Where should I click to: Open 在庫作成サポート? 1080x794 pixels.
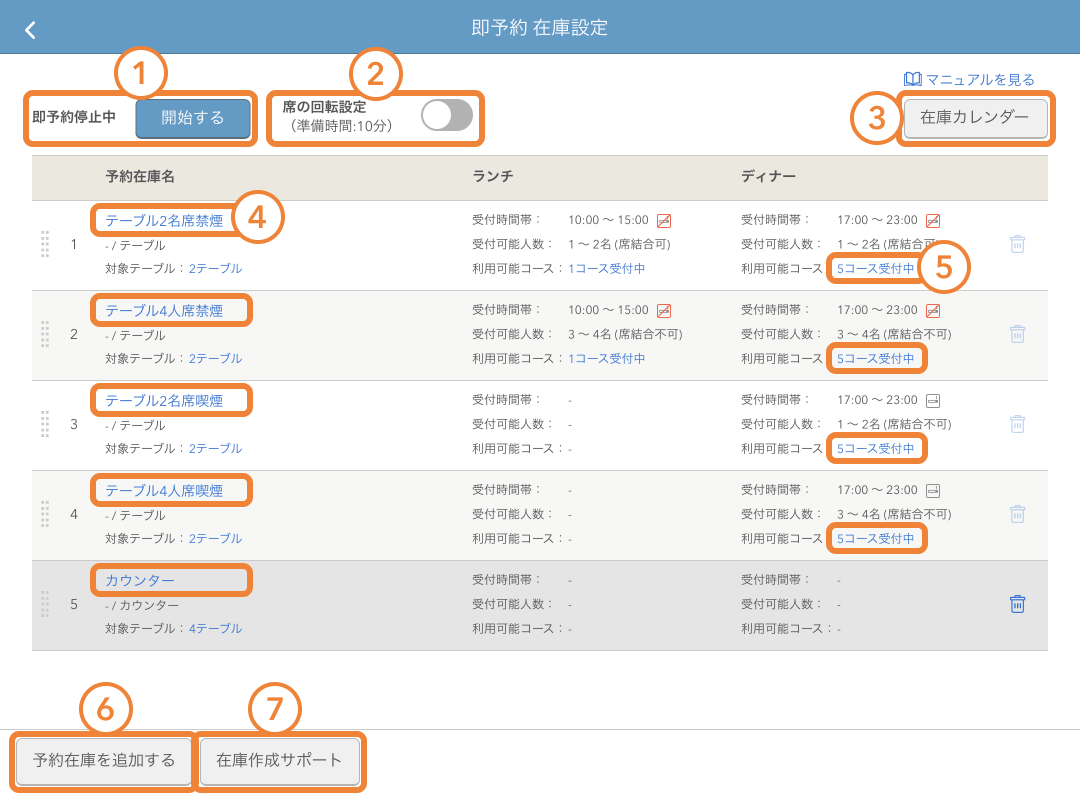click(279, 761)
